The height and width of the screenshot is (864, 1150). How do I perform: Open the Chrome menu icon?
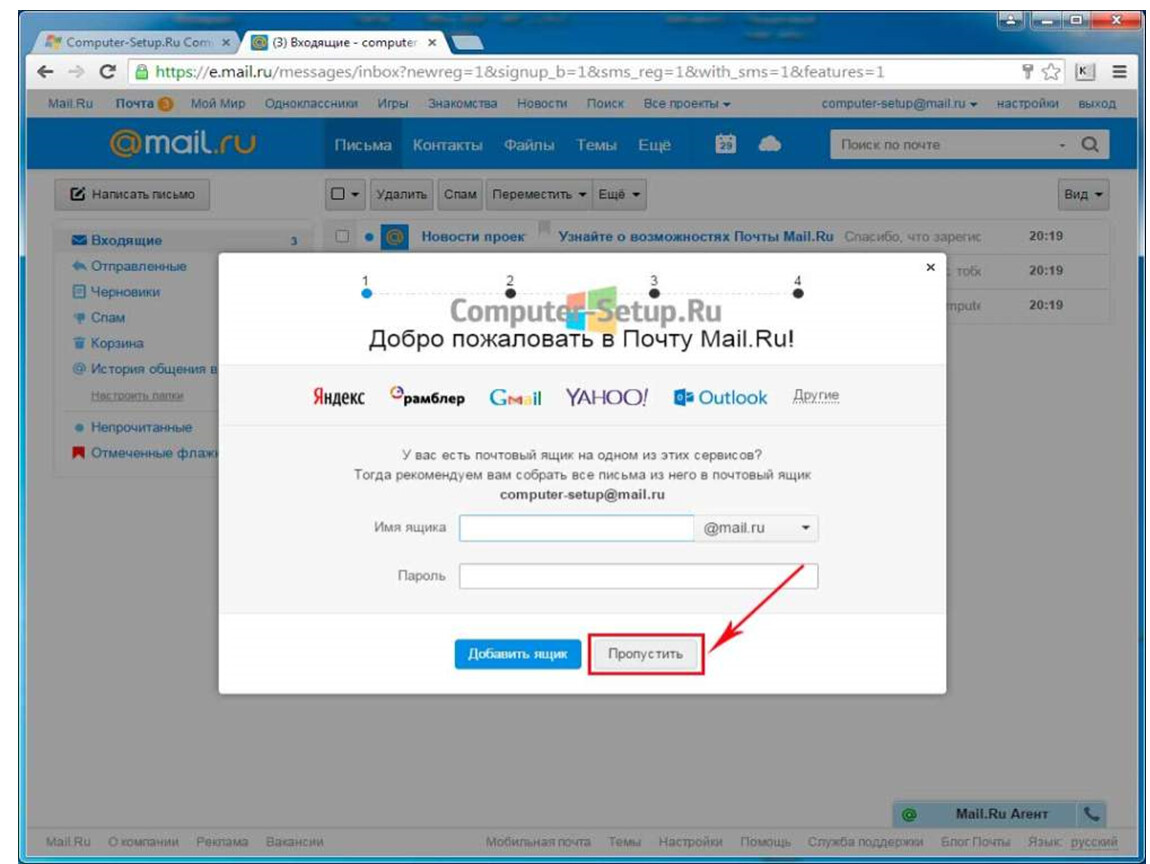(x=1119, y=72)
